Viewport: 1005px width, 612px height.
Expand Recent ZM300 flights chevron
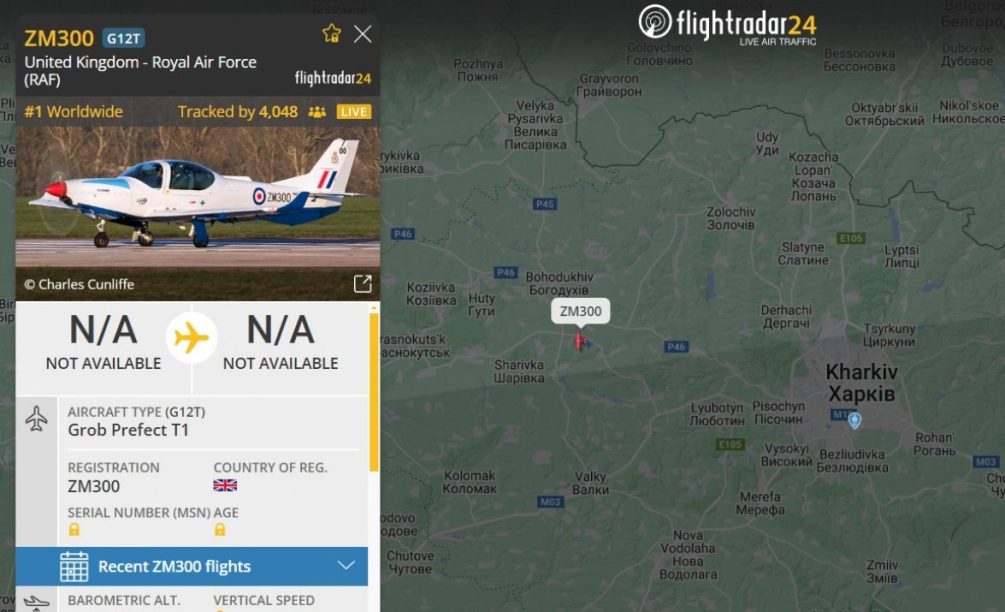point(346,566)
